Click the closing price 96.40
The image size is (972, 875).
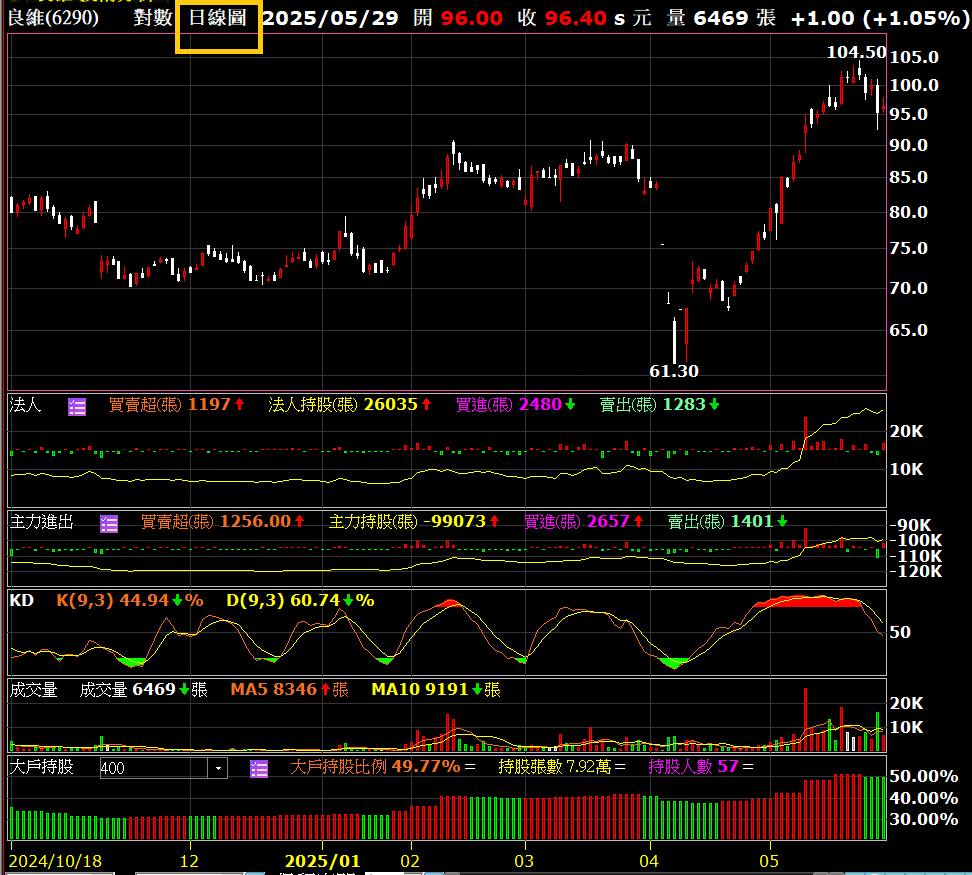(x=575, y=18)
